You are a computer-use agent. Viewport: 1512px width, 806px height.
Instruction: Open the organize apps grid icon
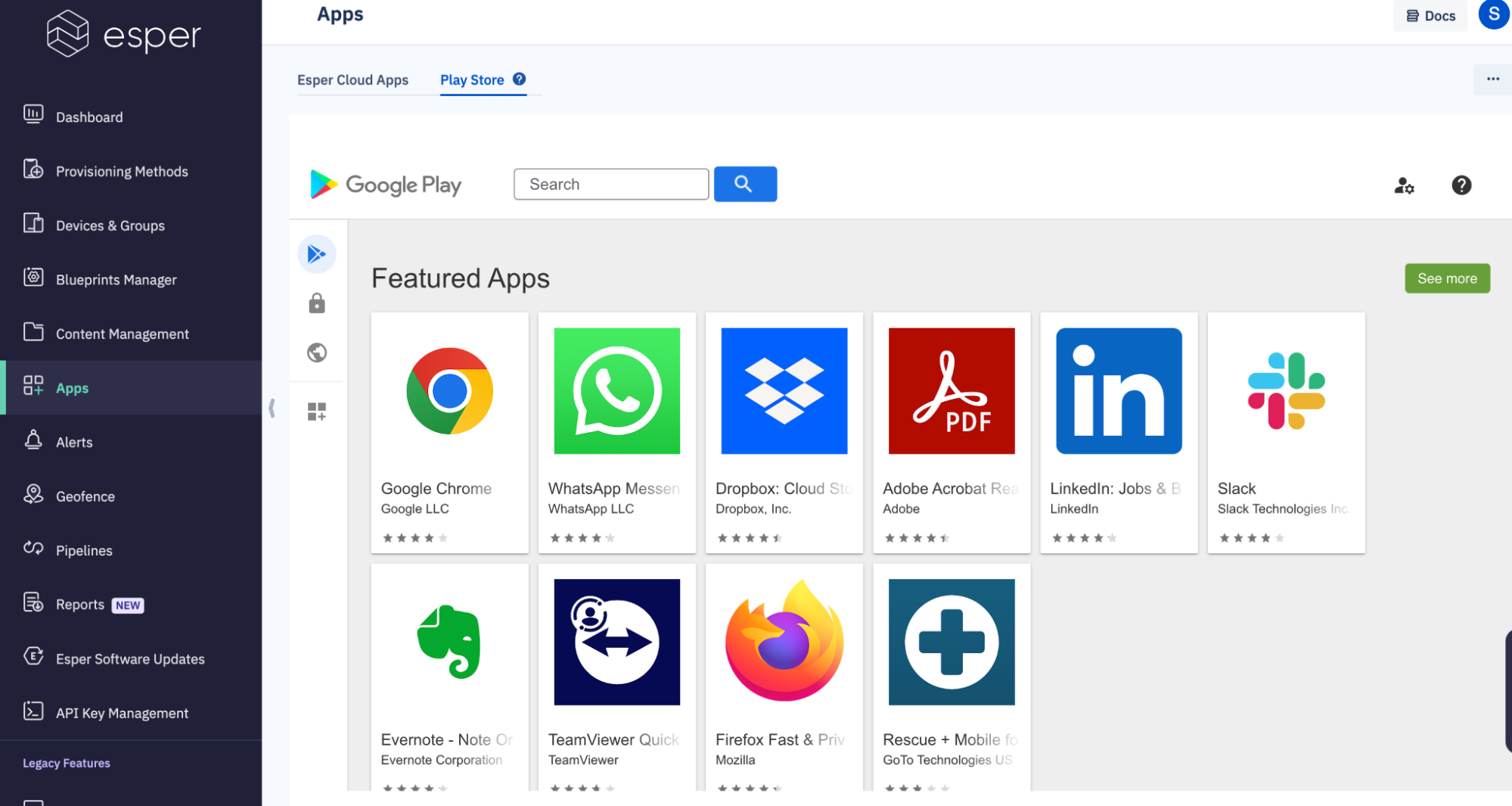(x=316, y=410)
